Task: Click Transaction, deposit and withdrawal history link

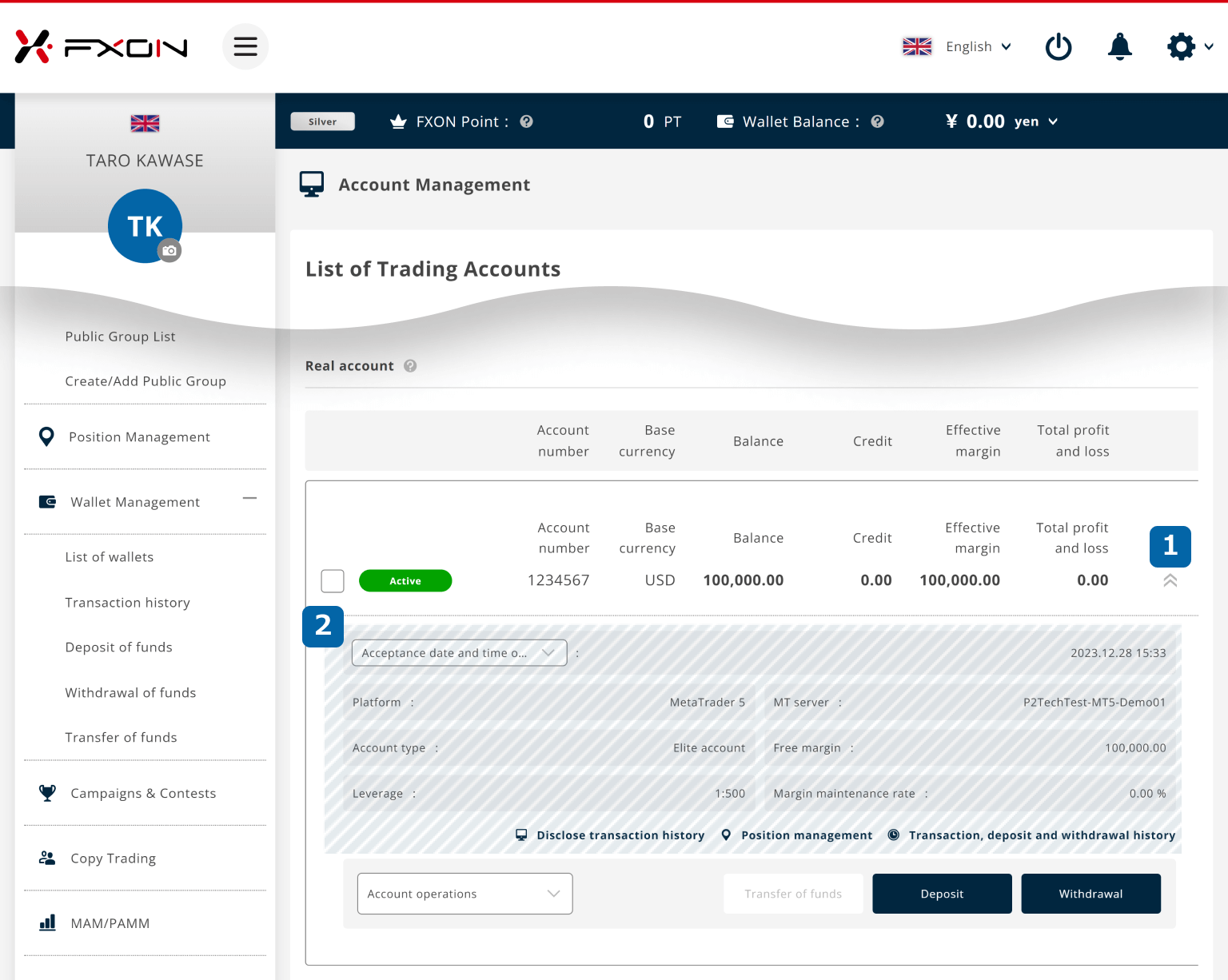Action: click(1042, 835)
